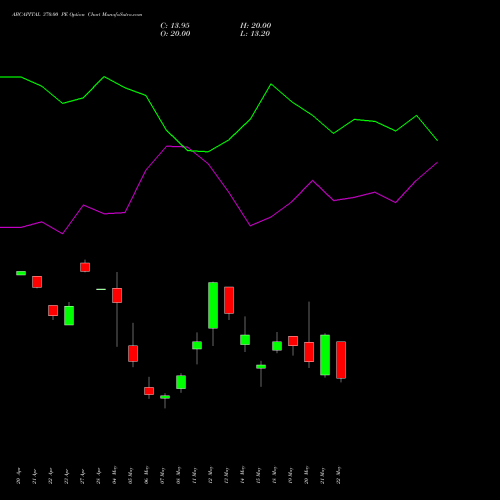Click the 06 May date label
The width and height of the screenshot is (500, 500).
coord(146,475)
